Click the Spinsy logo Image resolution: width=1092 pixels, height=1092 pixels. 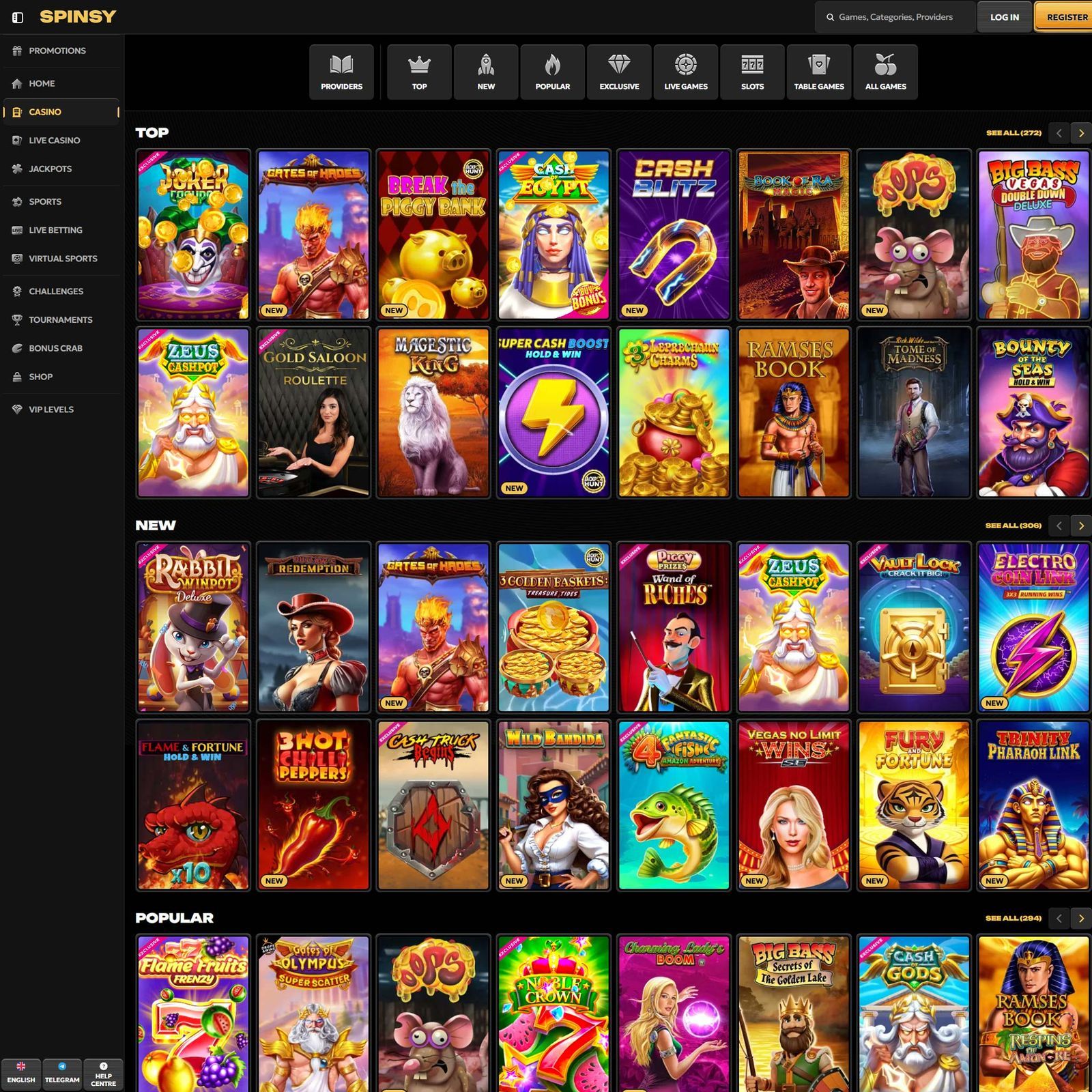[x=78, y=16]
